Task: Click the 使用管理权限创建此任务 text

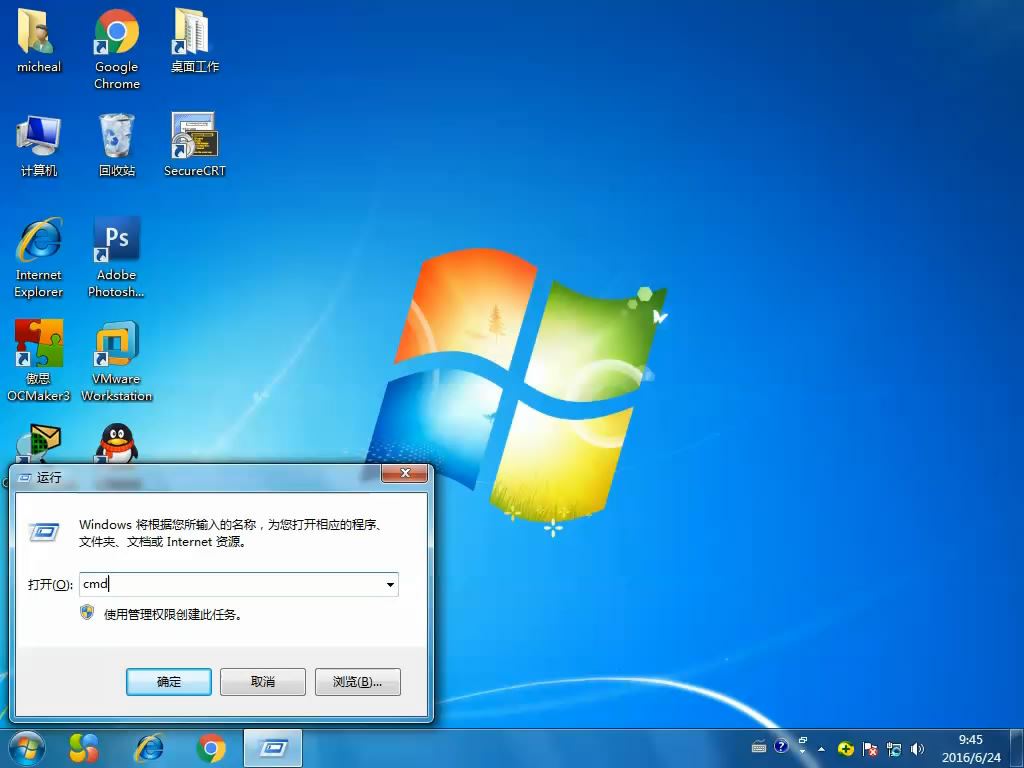Action: [x=173, y=615]
